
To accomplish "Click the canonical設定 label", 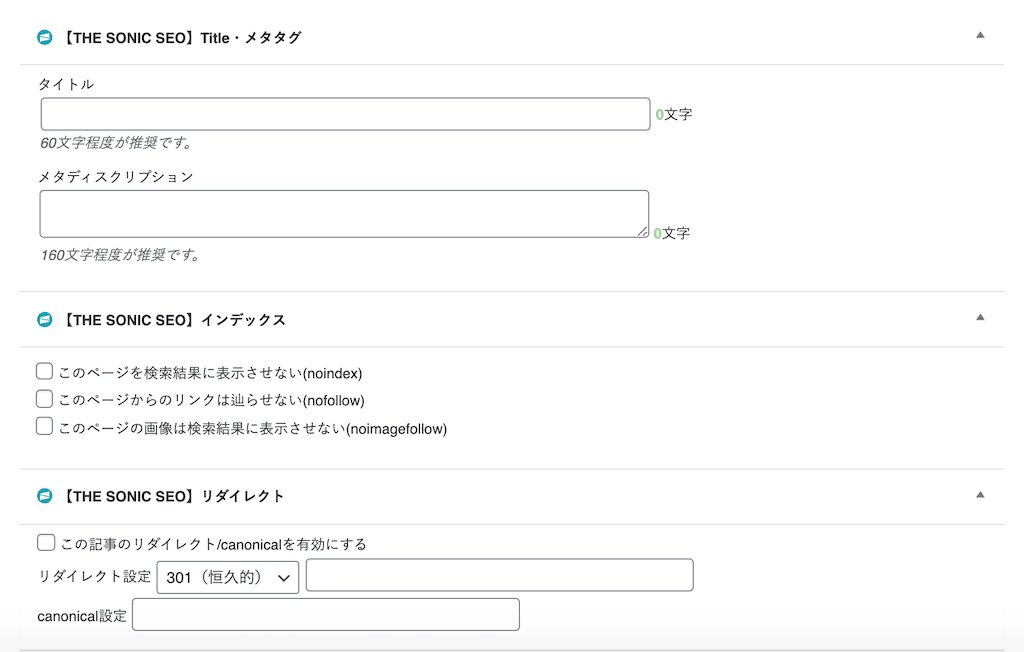I will point(82,616).
